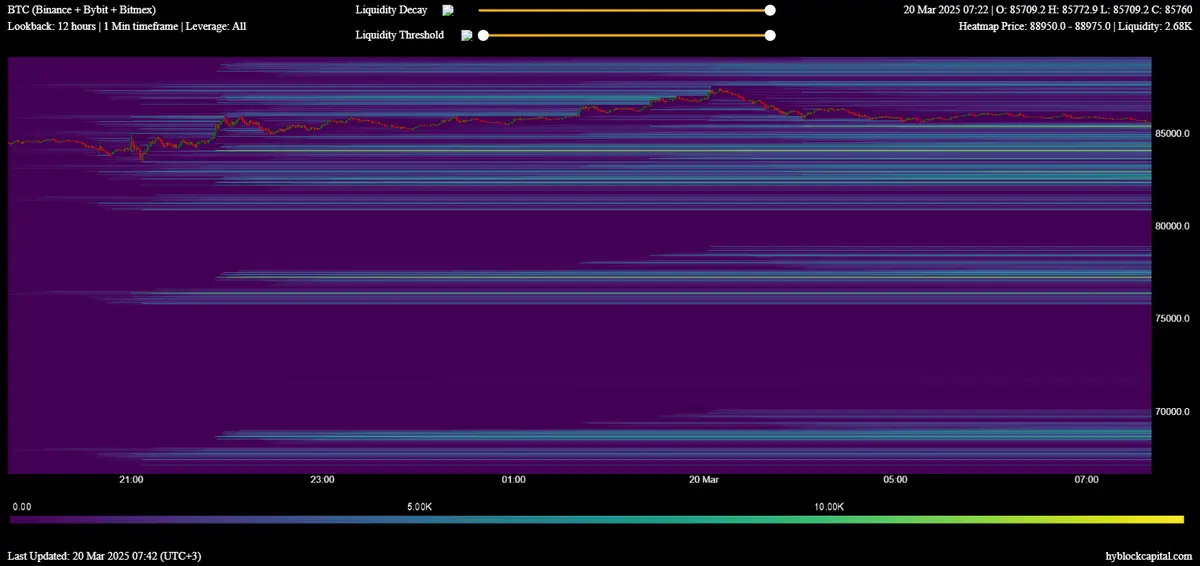Click the 70000.0 price axis label
The width and height of the screenshot is (1200, 566).
1172,412
